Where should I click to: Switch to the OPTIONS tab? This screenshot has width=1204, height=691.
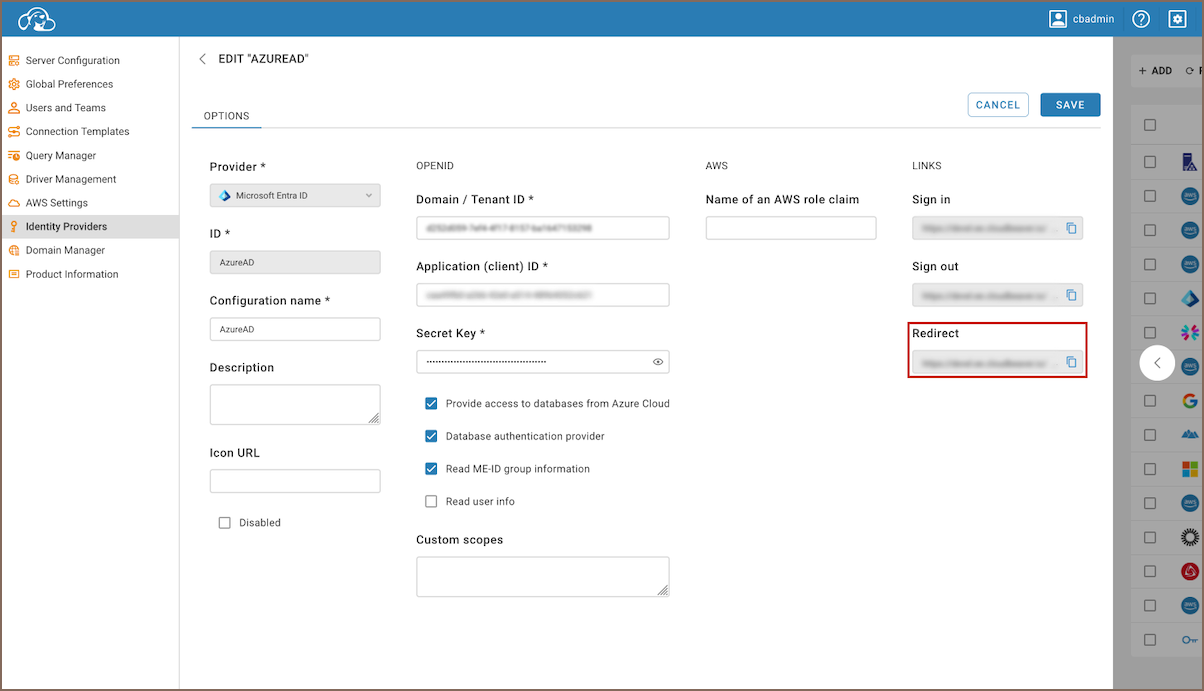click(226, 116)
